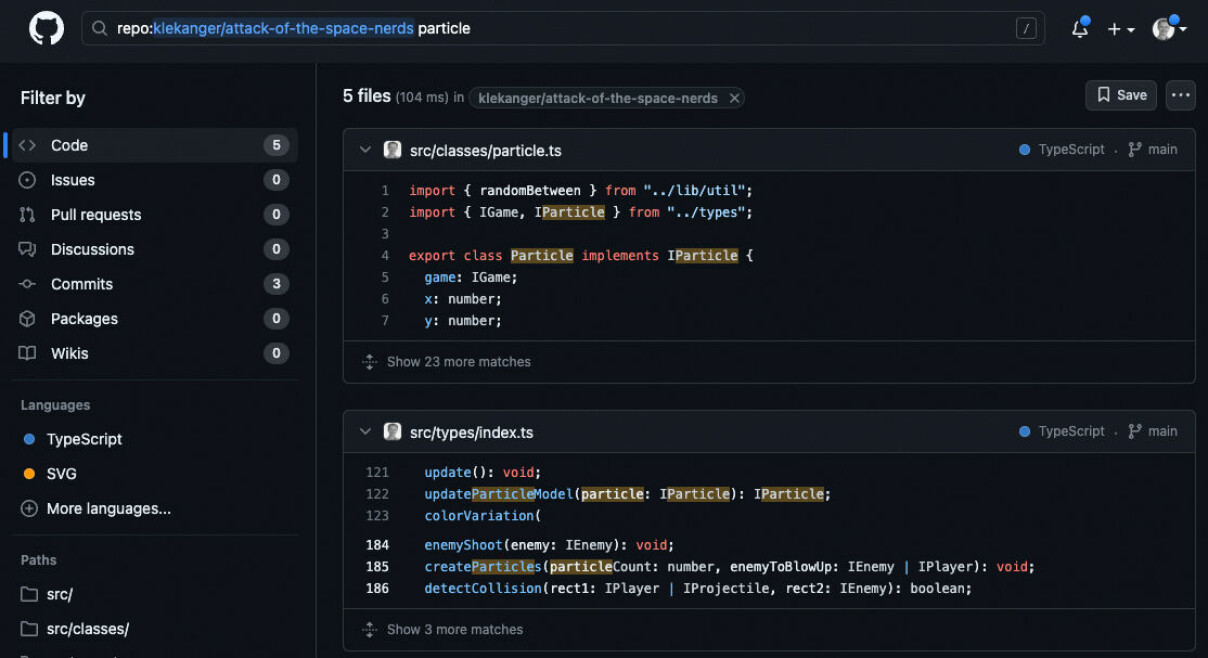The image size is (1208, 658).
Task: Select the Packages filter
Action: 155,319
